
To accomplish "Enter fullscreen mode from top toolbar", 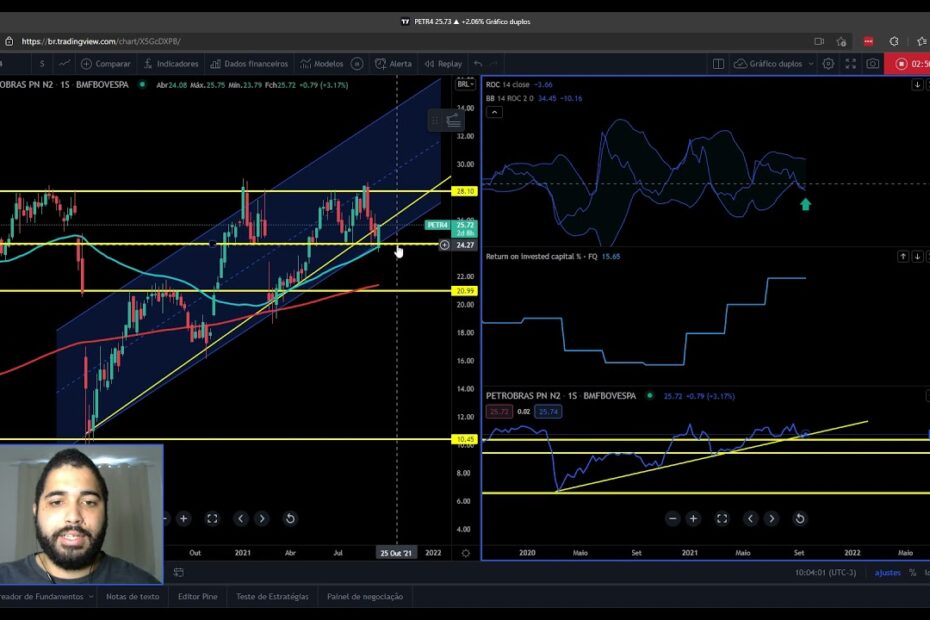I will 851,63.
